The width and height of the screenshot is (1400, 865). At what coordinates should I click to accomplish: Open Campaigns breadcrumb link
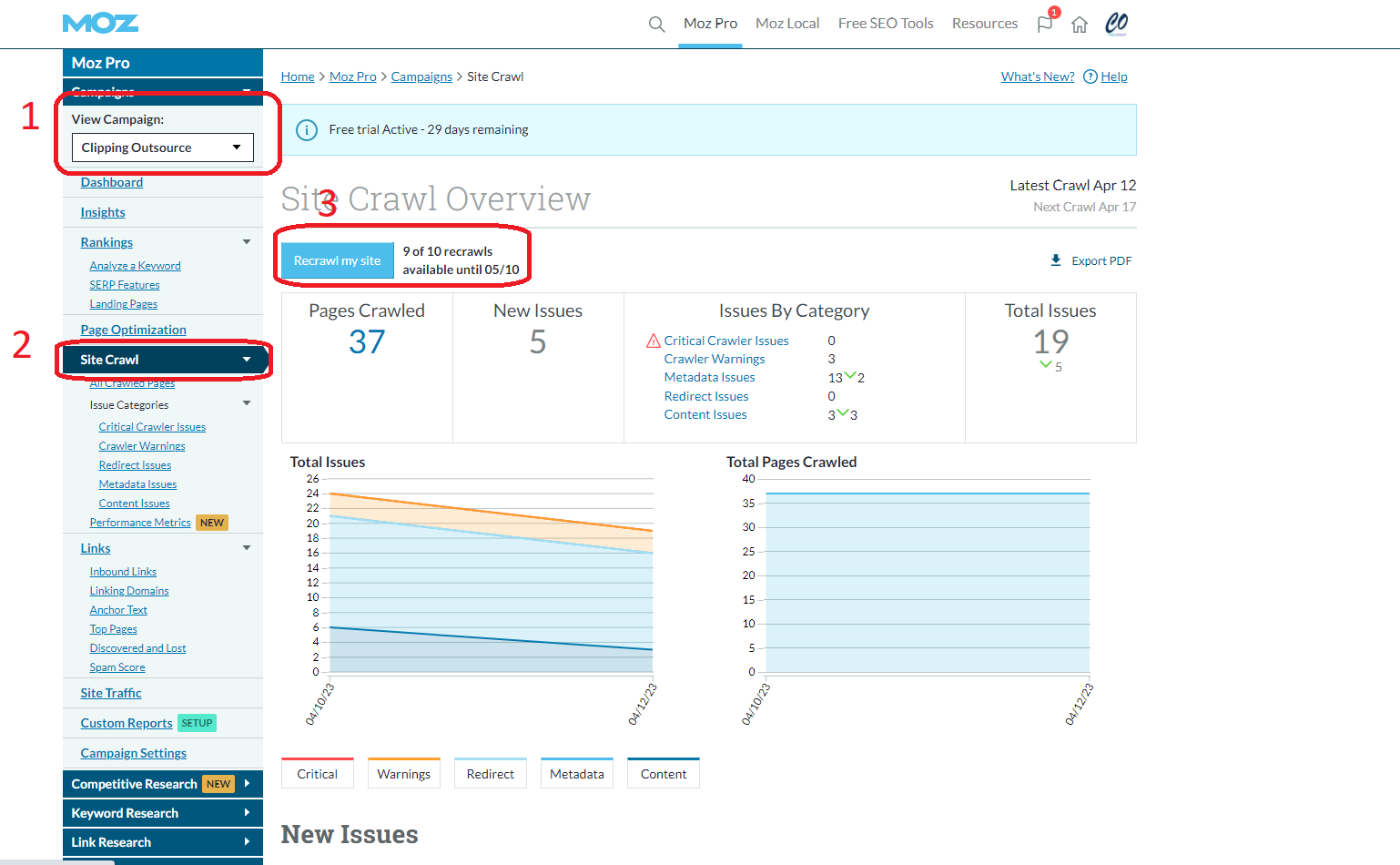click(421, 76)
